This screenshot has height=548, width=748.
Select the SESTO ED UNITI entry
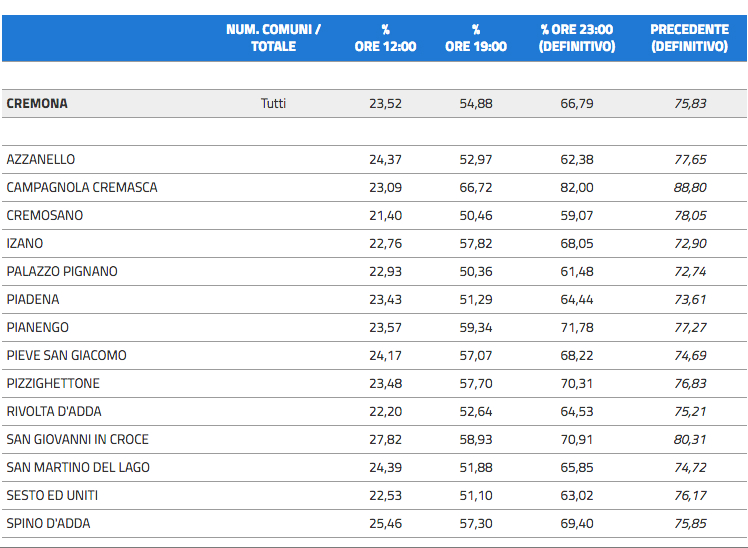click(52, 495)
